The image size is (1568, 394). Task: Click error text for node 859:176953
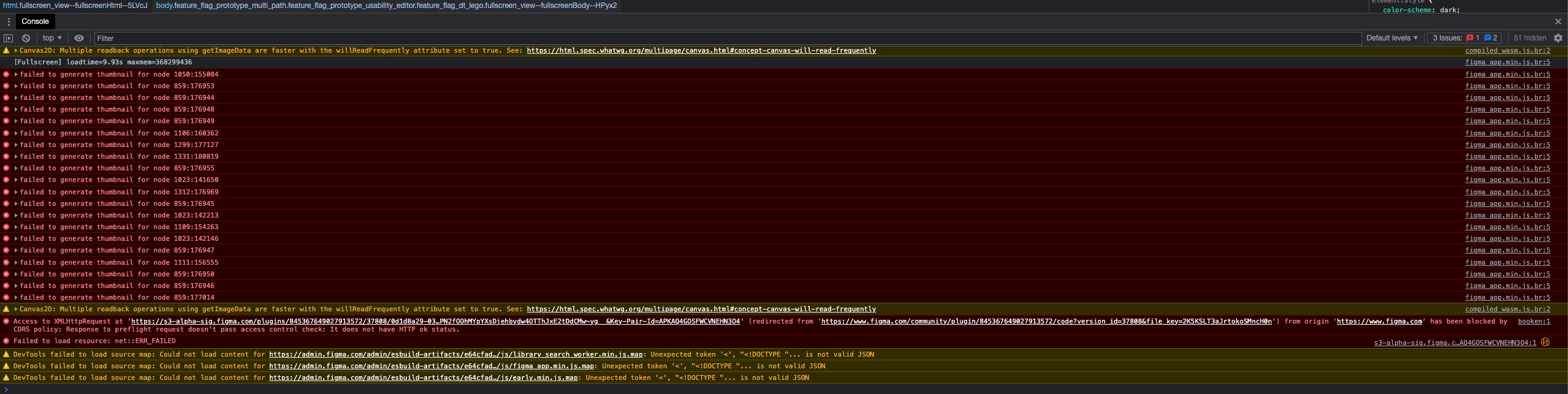pos(117,86)
